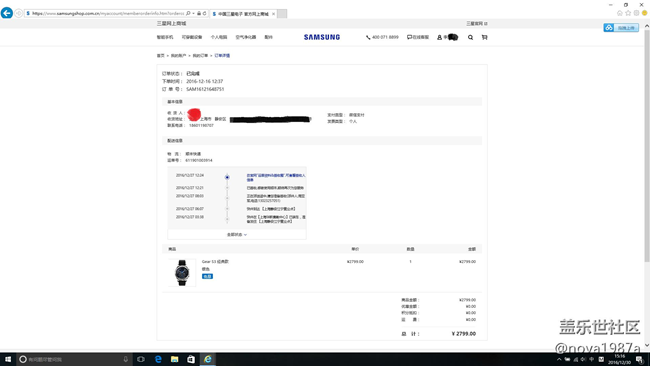Click the scrollbar up arrow

(647, 26)
